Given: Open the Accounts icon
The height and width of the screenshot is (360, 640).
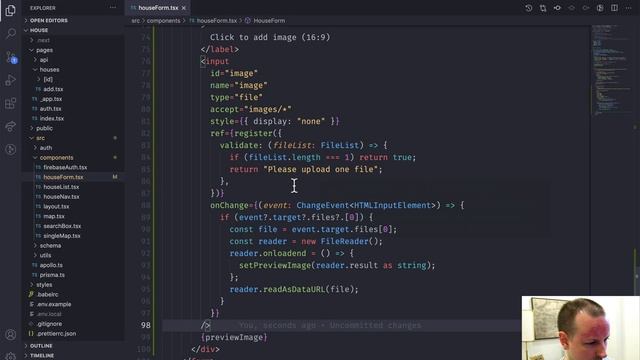Looking at the screenshot, I should click(x=11, y=335).
